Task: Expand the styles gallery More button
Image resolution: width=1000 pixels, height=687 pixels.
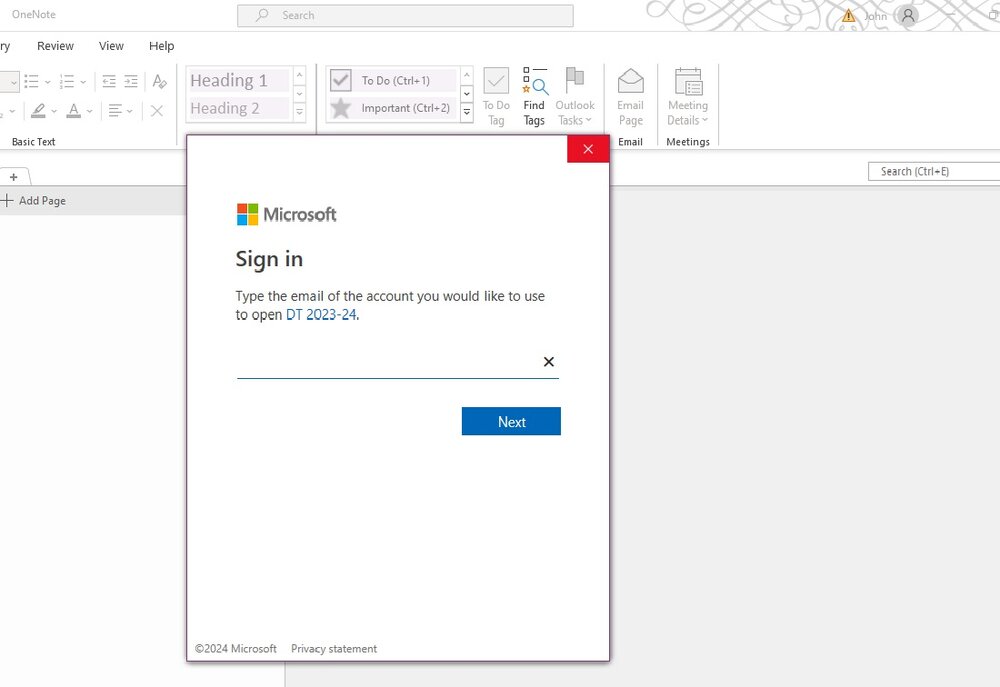Action: click(299, 112)
